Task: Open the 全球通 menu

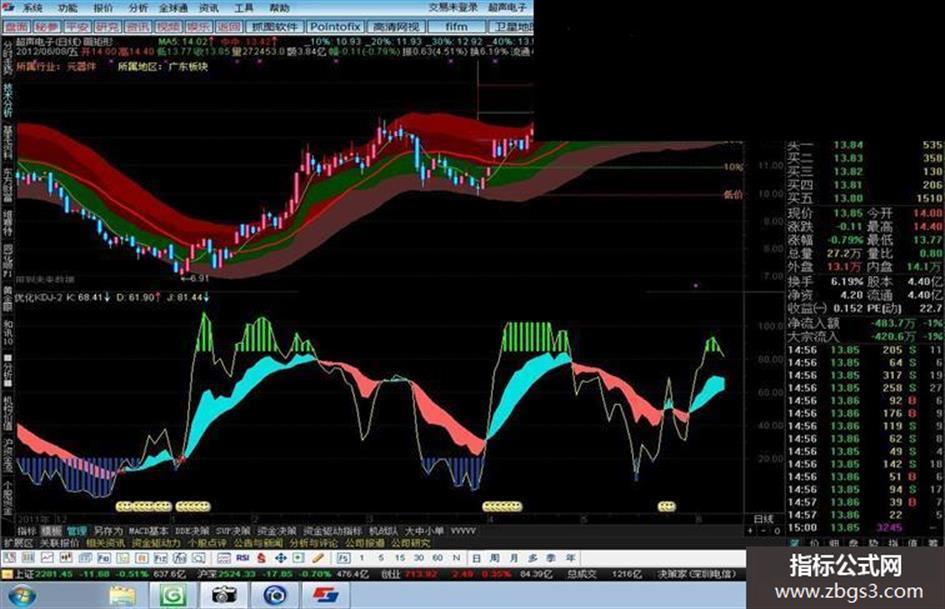Action: pyautogui.click(x=174, y=8)
